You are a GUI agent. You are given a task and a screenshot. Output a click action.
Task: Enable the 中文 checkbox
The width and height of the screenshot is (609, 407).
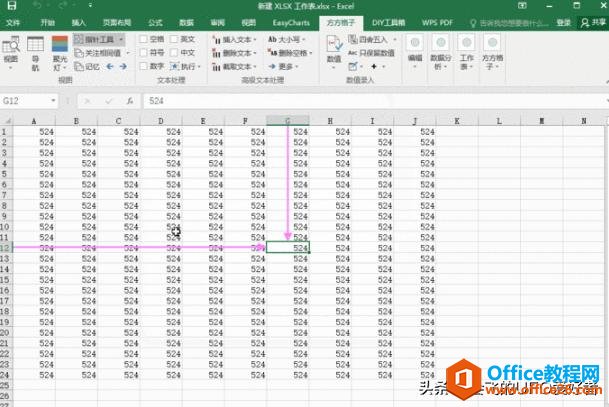[x=174, y=52]
